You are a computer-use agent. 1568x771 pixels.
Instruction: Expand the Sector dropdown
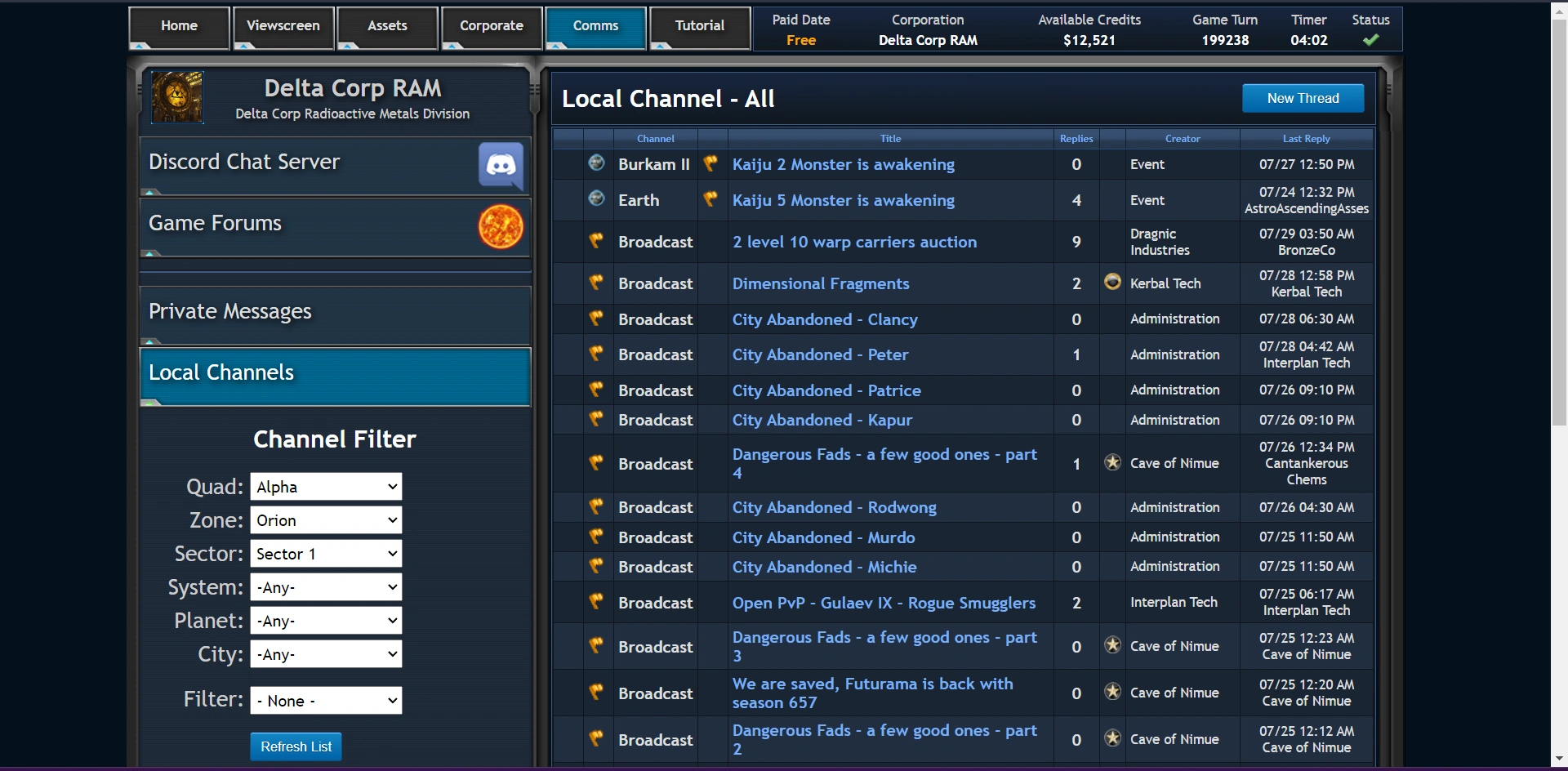(x=326, y=554)
